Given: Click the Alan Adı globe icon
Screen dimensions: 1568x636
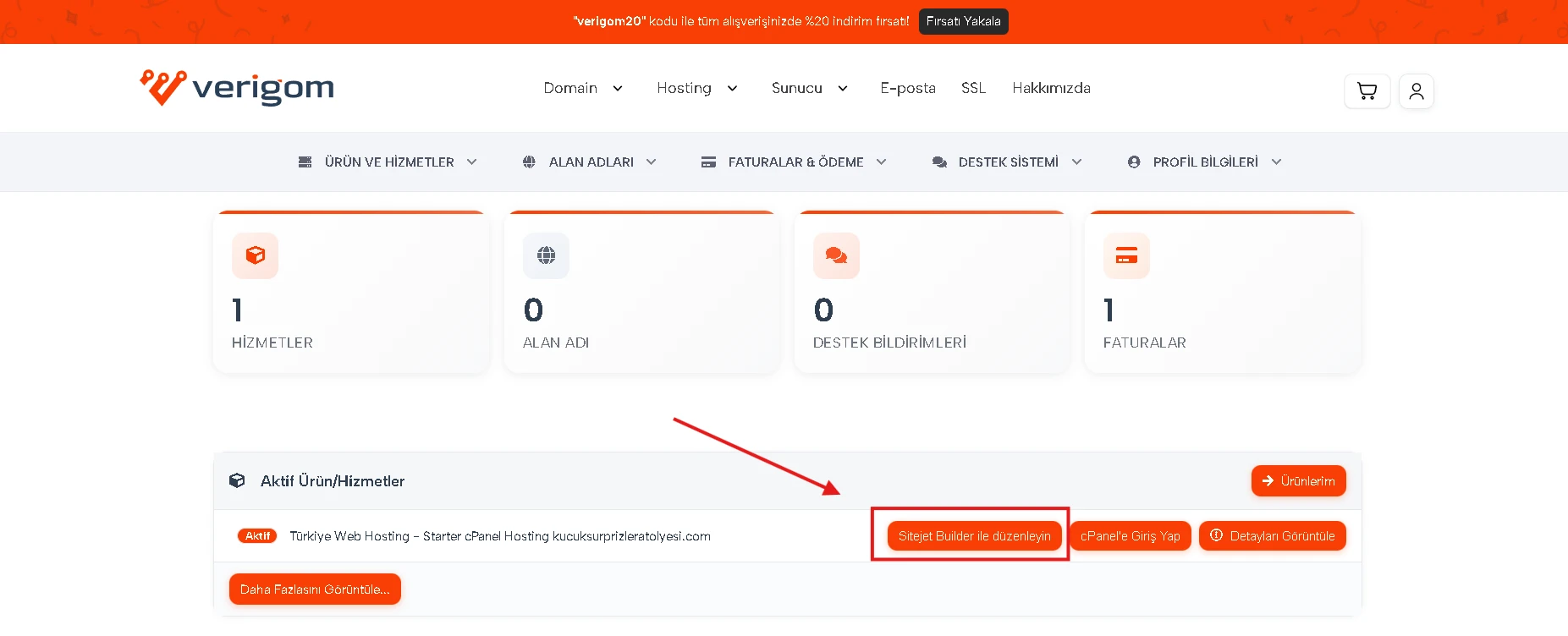Looking at the screenshot, I should pos(546,255).
